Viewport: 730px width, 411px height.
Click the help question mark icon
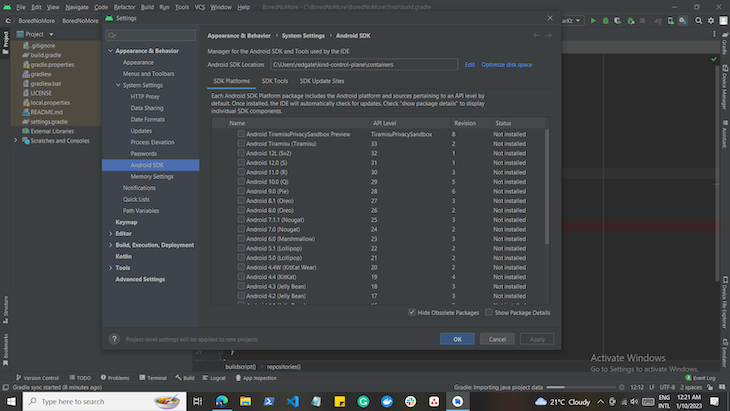pyautogui.click(x=112, y=339)
